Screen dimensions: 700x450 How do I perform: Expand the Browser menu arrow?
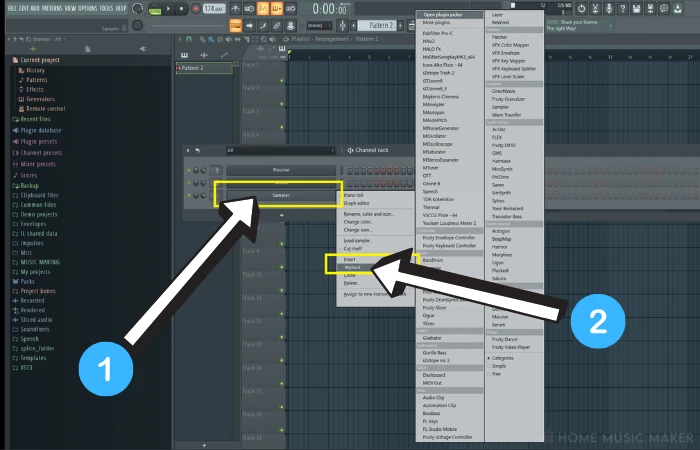tap(9, 39)
